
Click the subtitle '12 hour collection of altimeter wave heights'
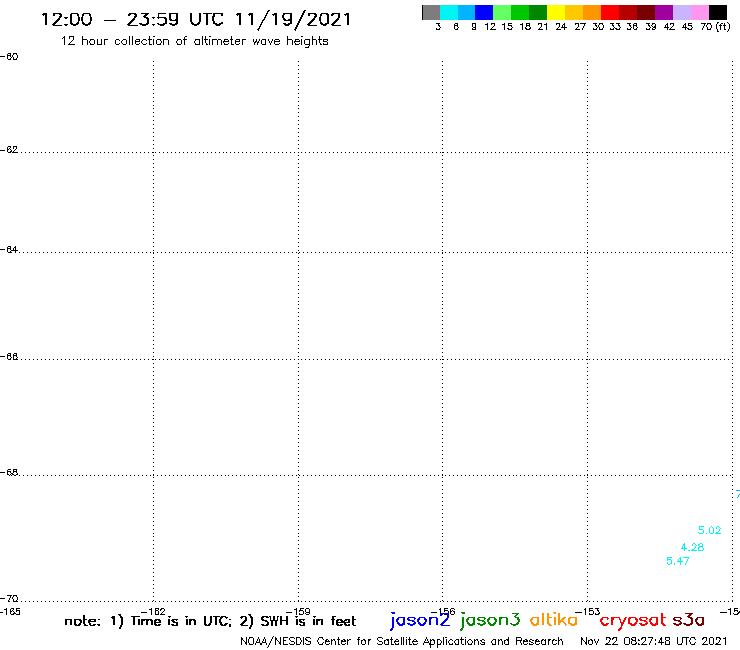point(194,41)
